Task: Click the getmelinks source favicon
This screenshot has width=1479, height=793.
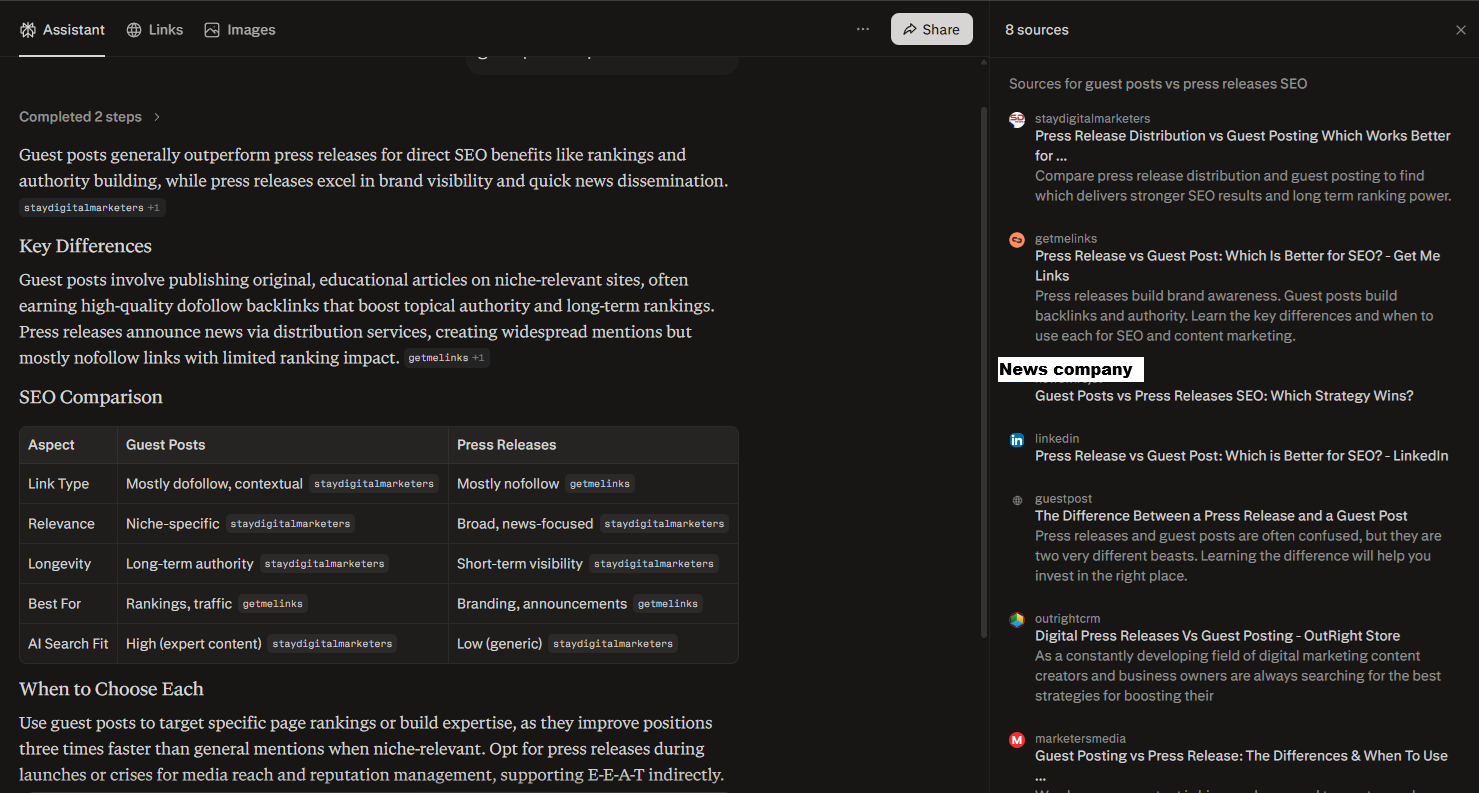Action: (x=1017, y=240)
